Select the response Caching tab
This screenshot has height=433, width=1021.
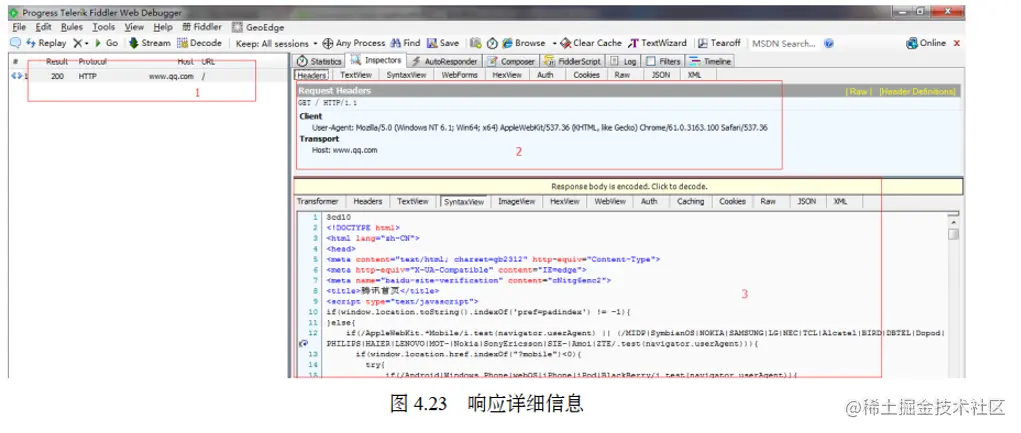click(690, 202)
